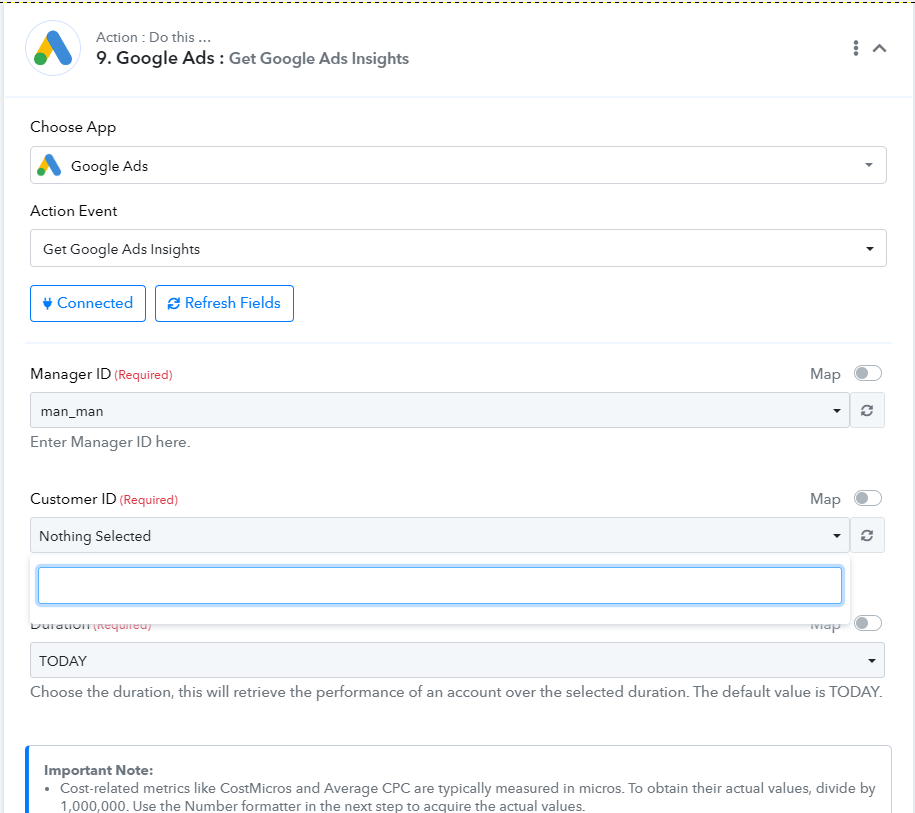Open the Manager ID dropdown showing man_man
The image size is (915, 813).
pos(439,410)
